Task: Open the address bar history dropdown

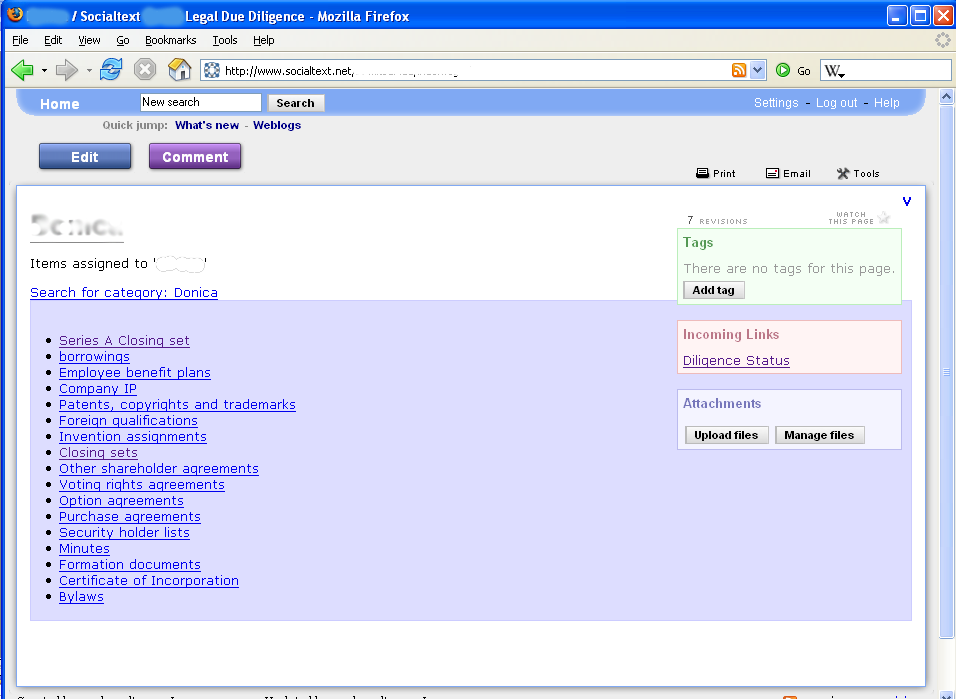Action: click(x=757, y=70)
